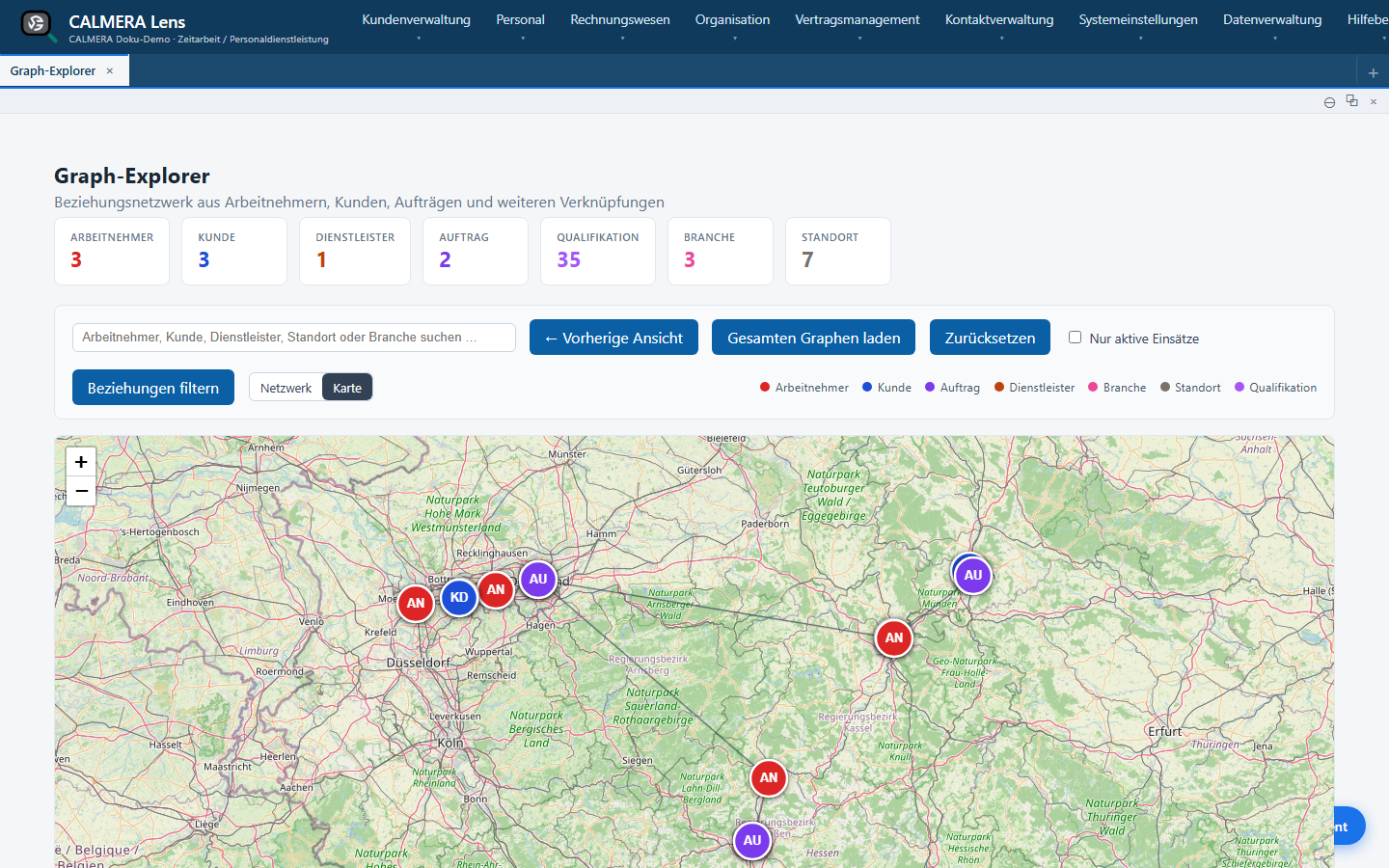Open the Vertragsmanagement menu
The image size is (1389, 868).
858,26
